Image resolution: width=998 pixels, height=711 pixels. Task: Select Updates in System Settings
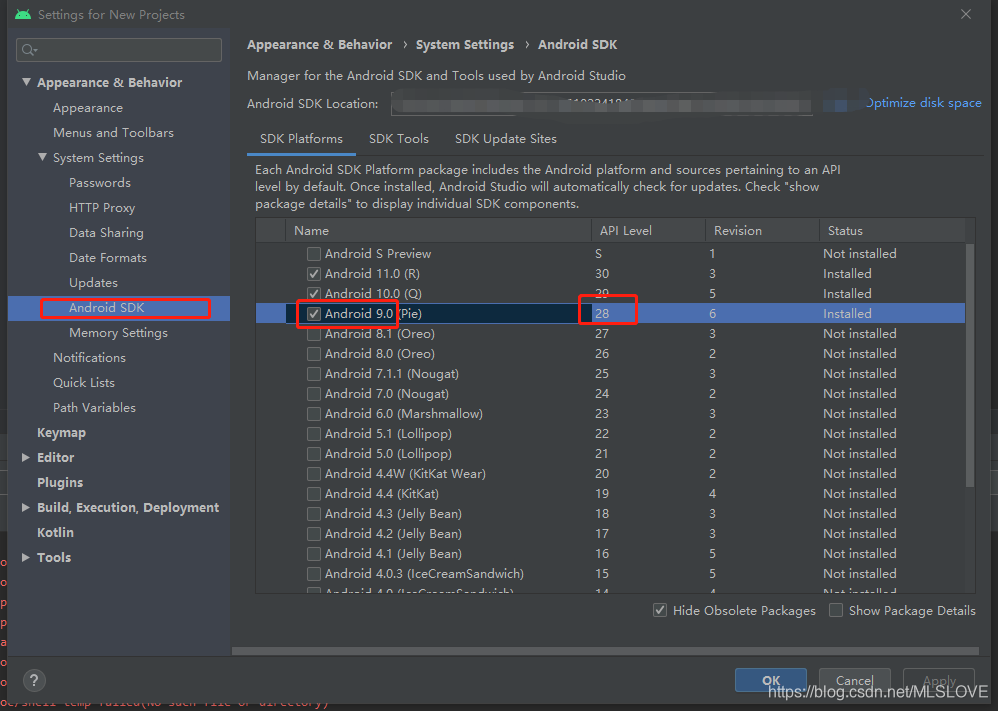point(93,283)
